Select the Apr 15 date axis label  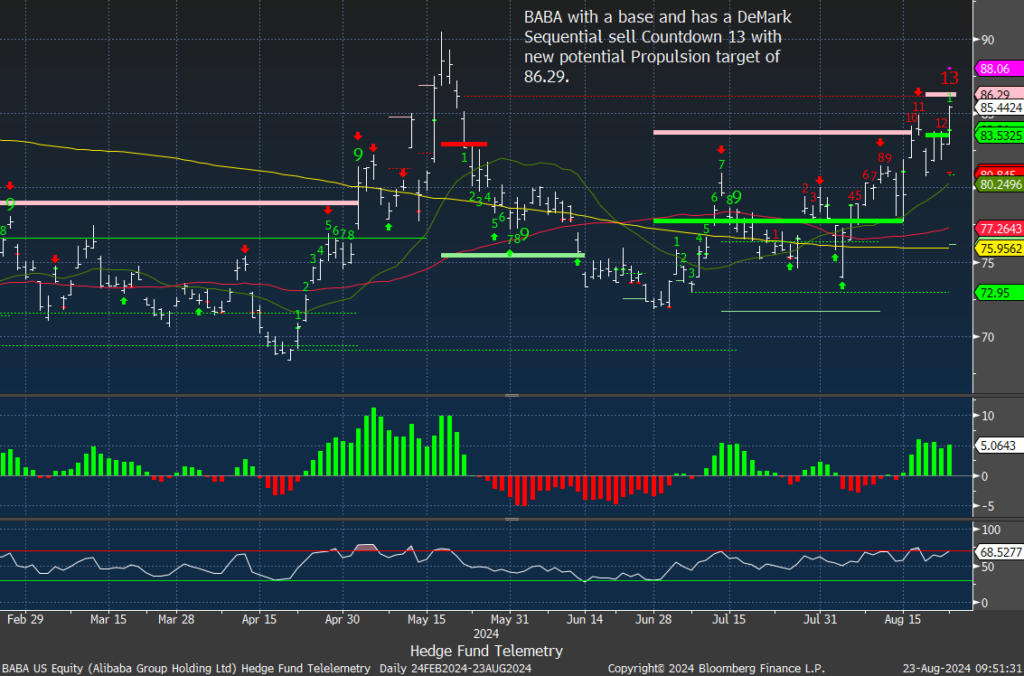(x=259, y=619)
